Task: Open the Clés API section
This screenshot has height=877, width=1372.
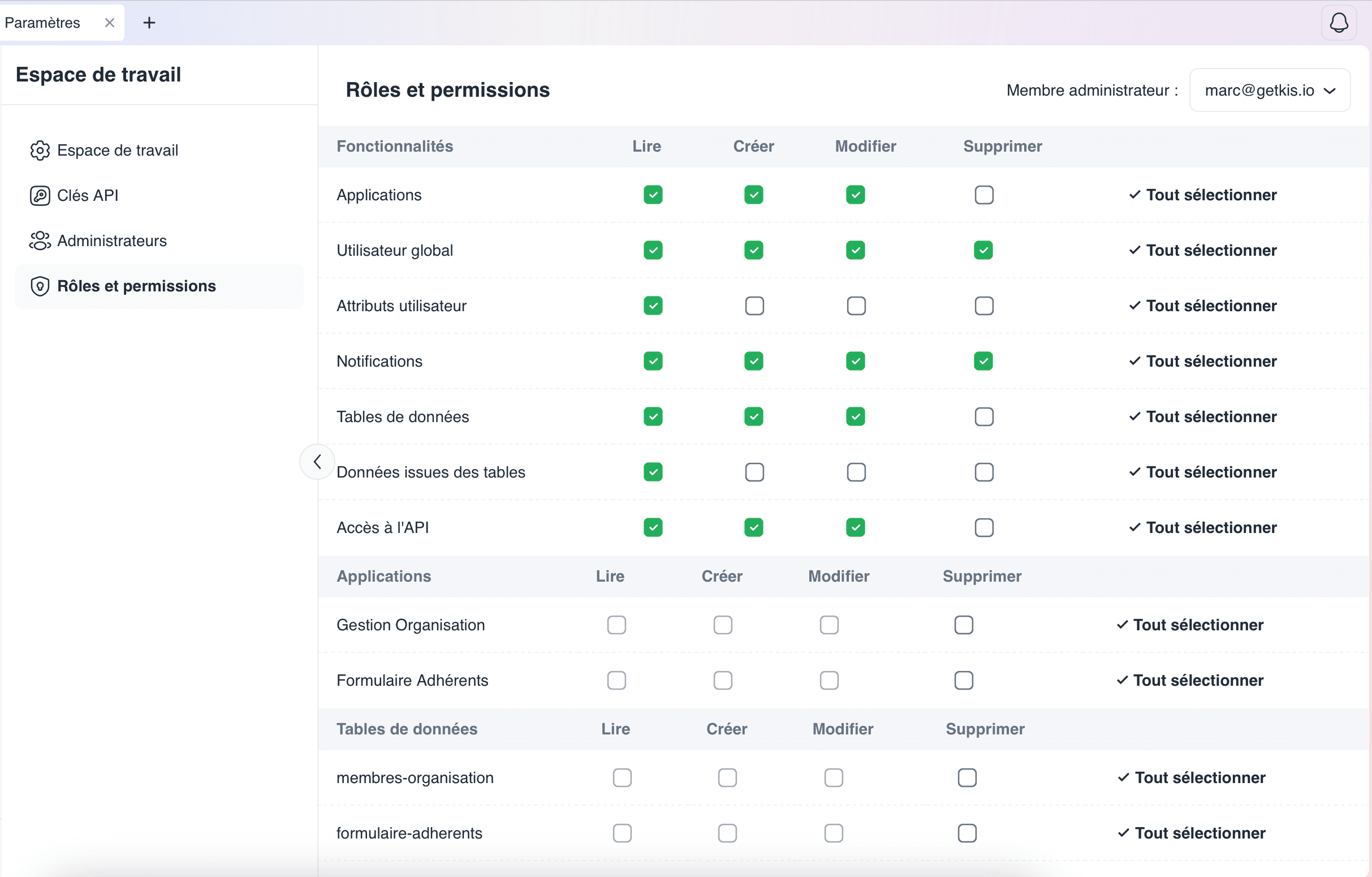Action: pos(159,196)
